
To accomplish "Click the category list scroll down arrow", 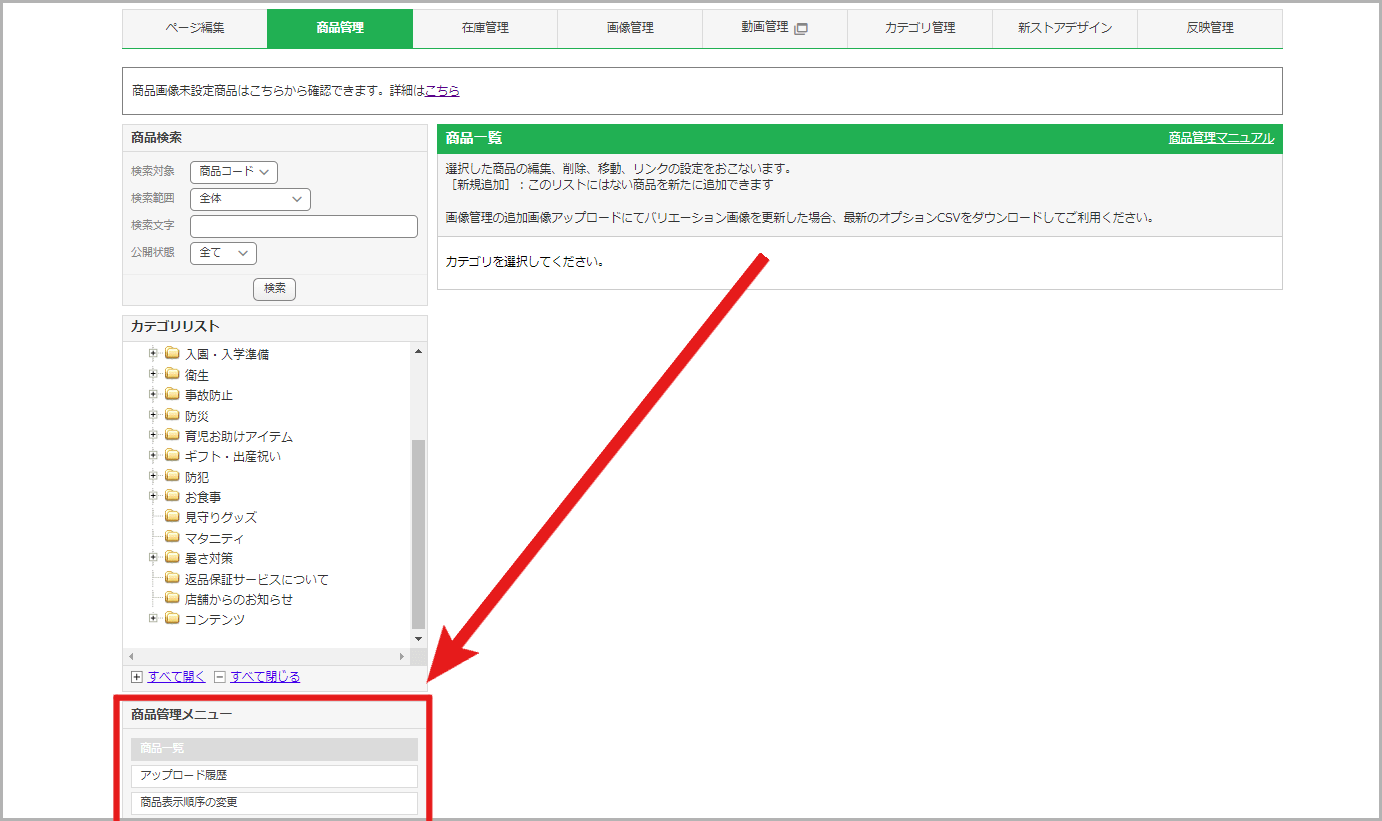I will (419, 639).
